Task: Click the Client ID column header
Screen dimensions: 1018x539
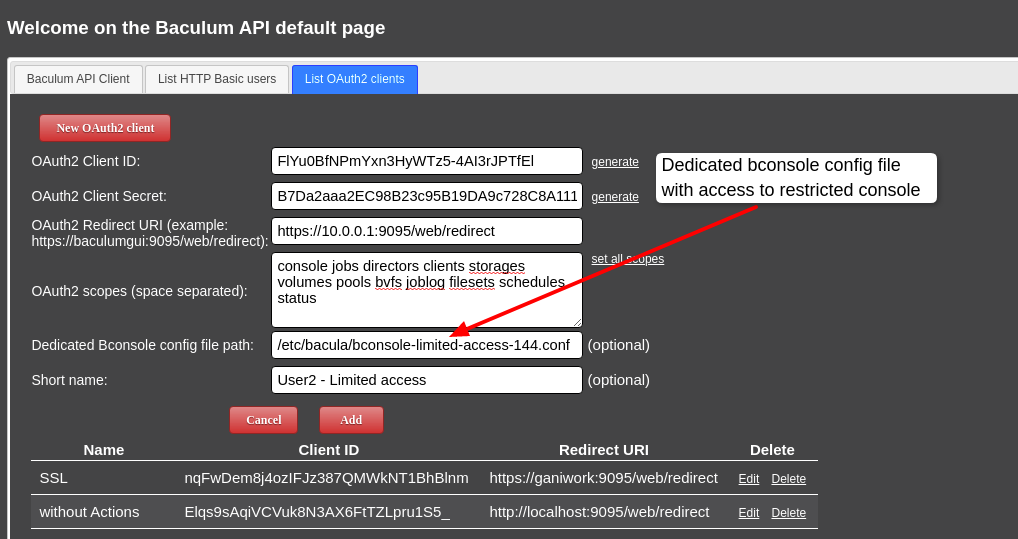Action: point(329,450)
